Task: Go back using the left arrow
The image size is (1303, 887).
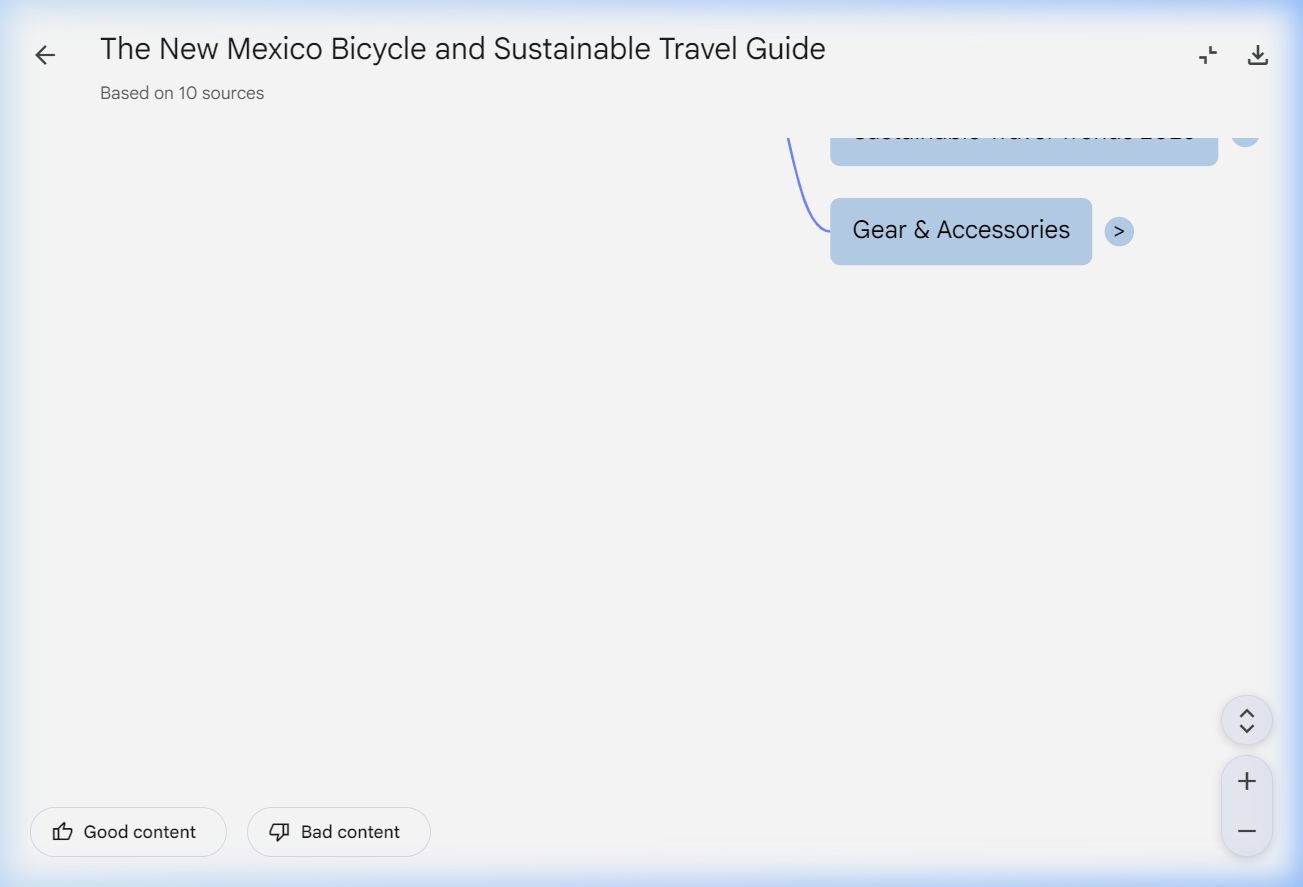Action: pos(45,55)
